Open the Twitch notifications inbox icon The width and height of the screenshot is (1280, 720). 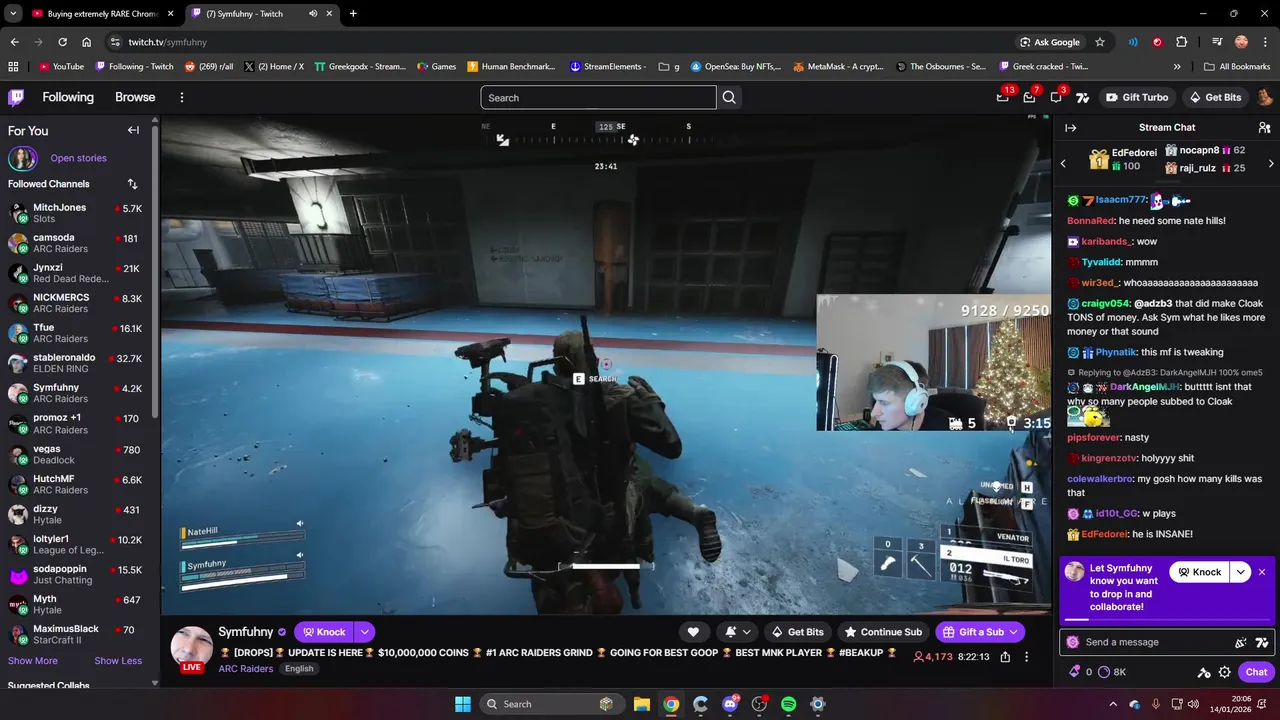coord(1029,97)
